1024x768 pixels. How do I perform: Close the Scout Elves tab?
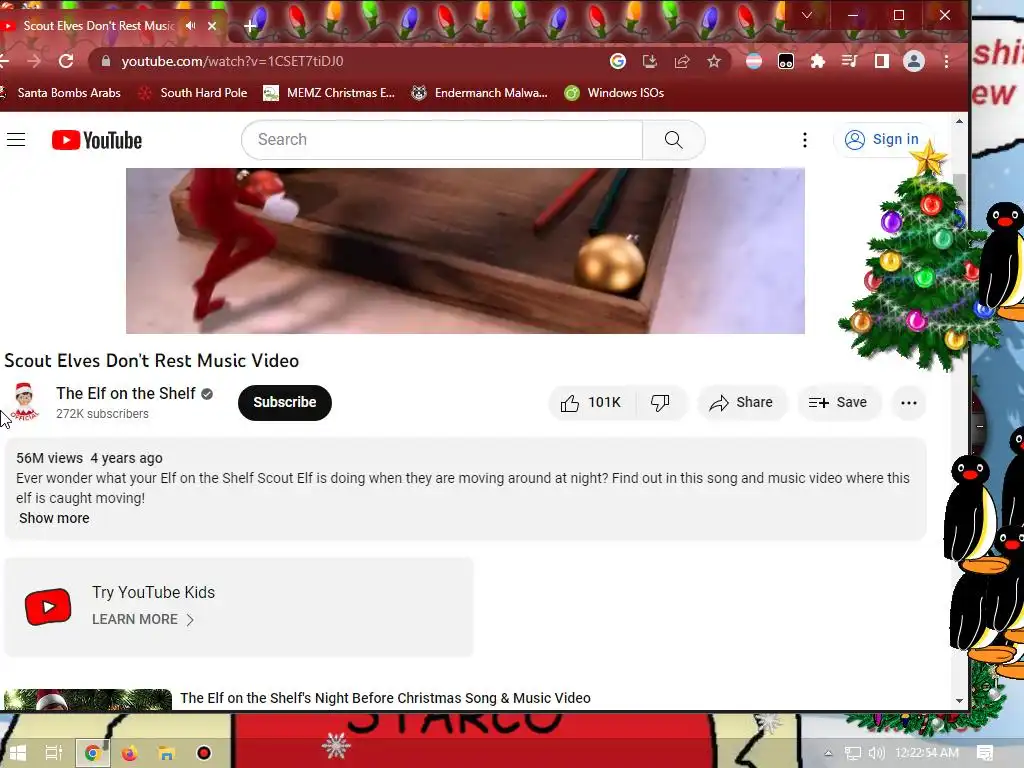212,26
